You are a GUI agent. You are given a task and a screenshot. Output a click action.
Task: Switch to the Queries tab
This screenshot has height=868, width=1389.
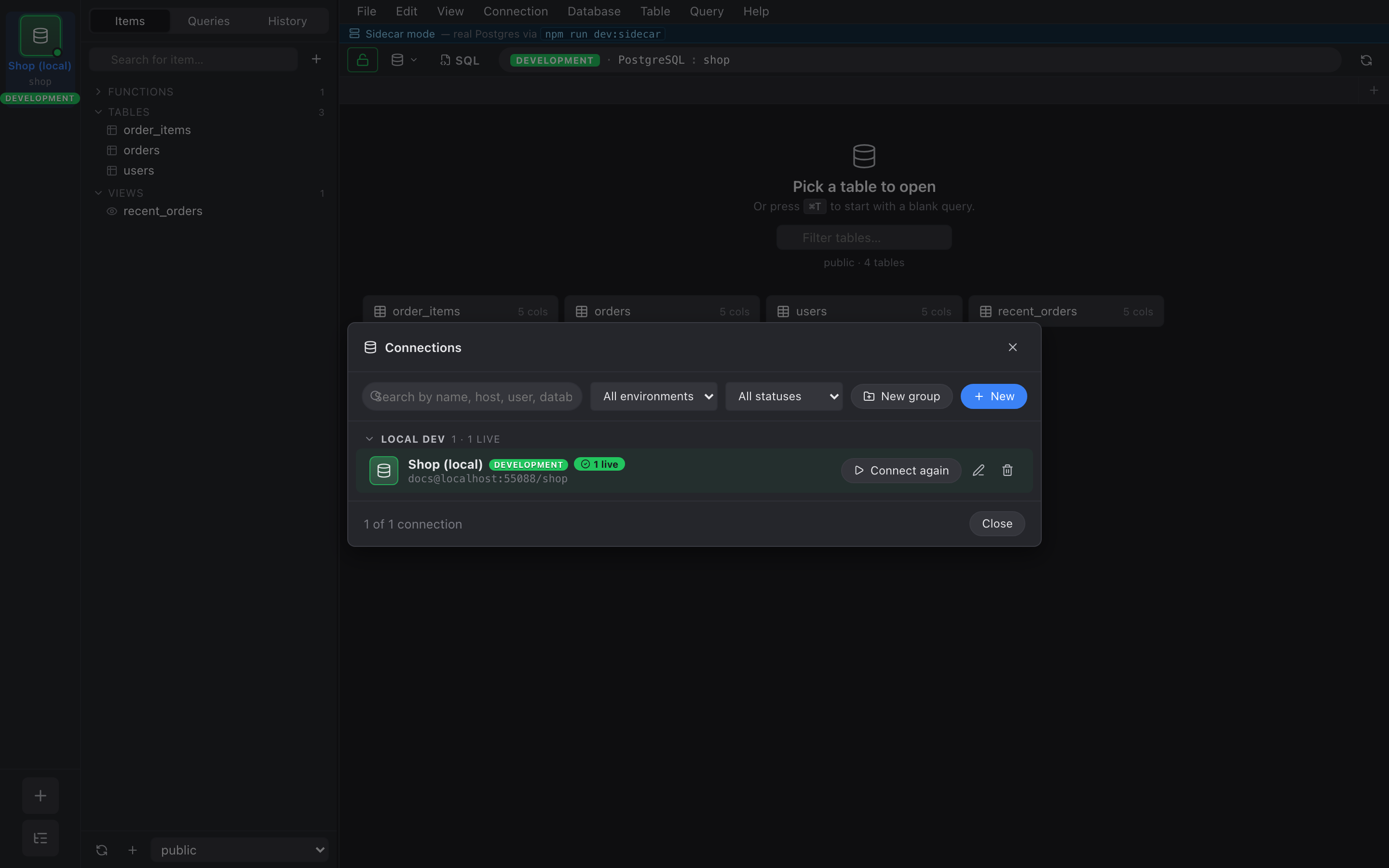(x=209, y=21)
